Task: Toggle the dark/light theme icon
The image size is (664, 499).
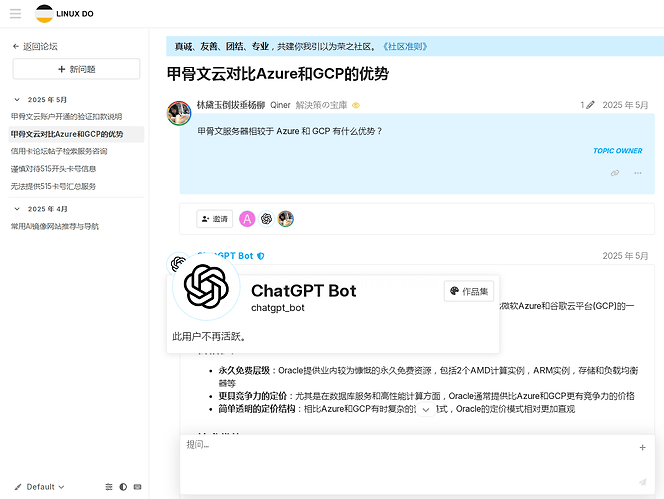Action: [x=123, y=487]
